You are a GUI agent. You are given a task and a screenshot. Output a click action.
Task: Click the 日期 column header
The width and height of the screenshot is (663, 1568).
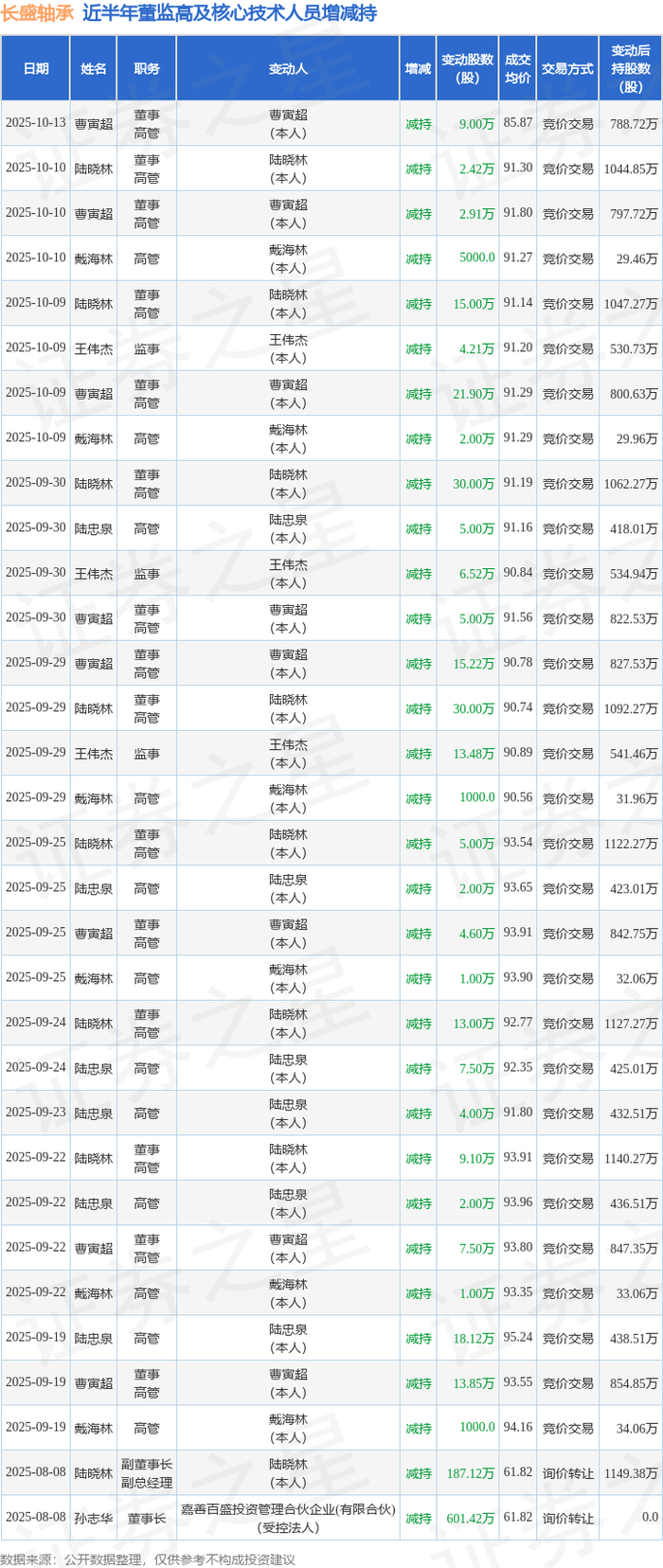click(x=36, y=69)
